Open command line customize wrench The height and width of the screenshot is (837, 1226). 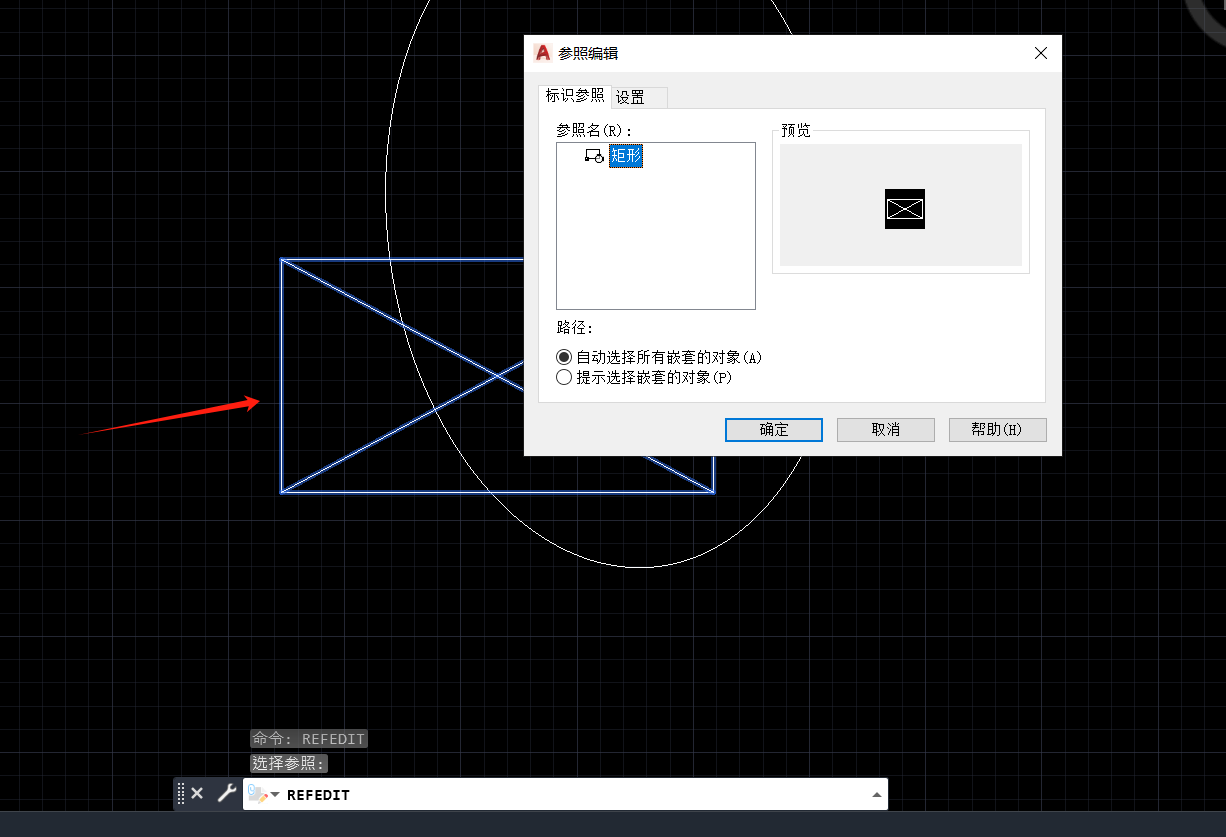[226, 794]
